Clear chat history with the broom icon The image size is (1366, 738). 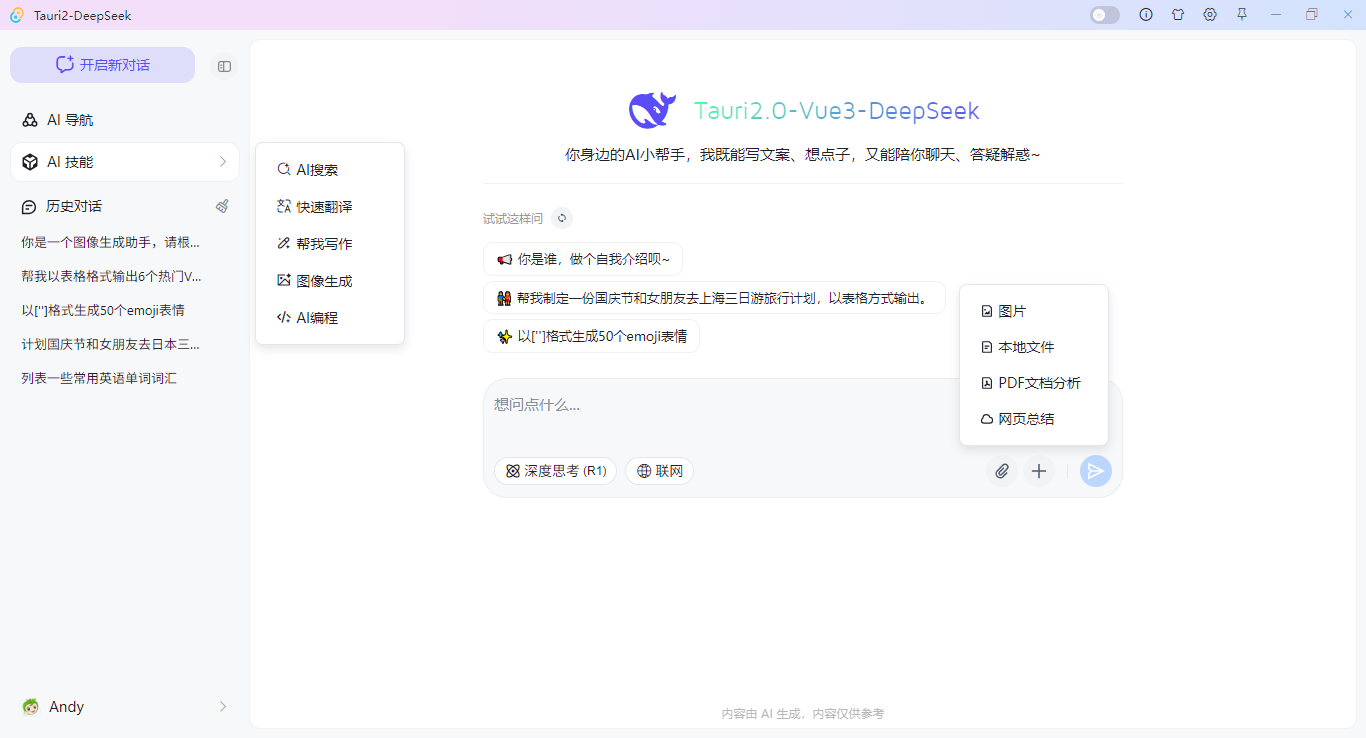pyautogui.click(x=222, y=206)
